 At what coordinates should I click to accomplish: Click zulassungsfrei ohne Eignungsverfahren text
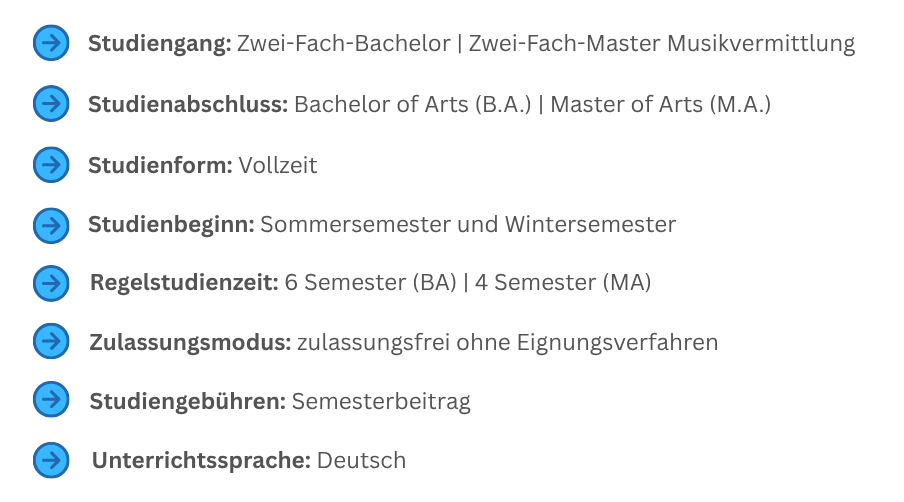click(507, 343)
